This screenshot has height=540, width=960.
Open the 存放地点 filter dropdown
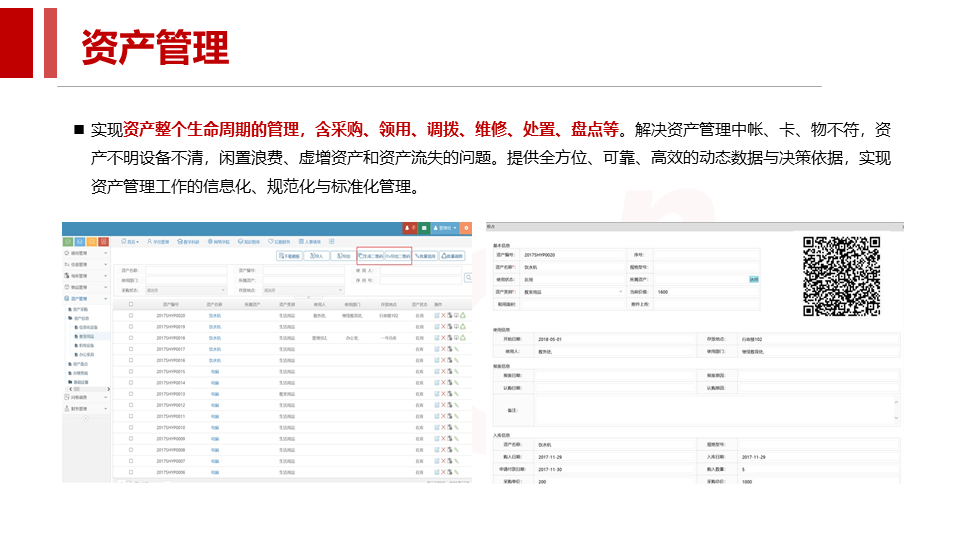tap(303, 290)
